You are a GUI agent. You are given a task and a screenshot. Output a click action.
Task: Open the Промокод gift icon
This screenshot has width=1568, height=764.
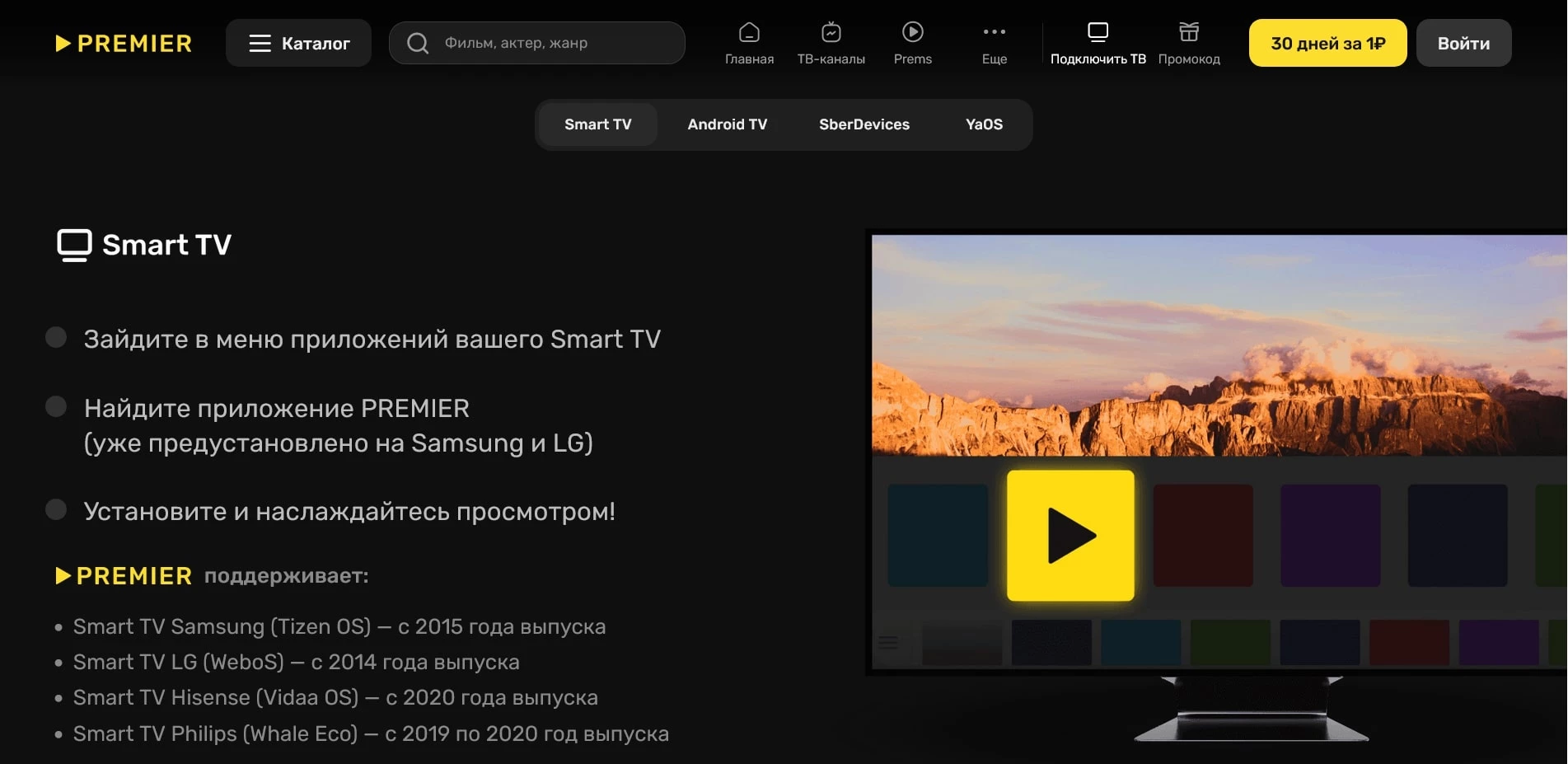(1188, 32)
